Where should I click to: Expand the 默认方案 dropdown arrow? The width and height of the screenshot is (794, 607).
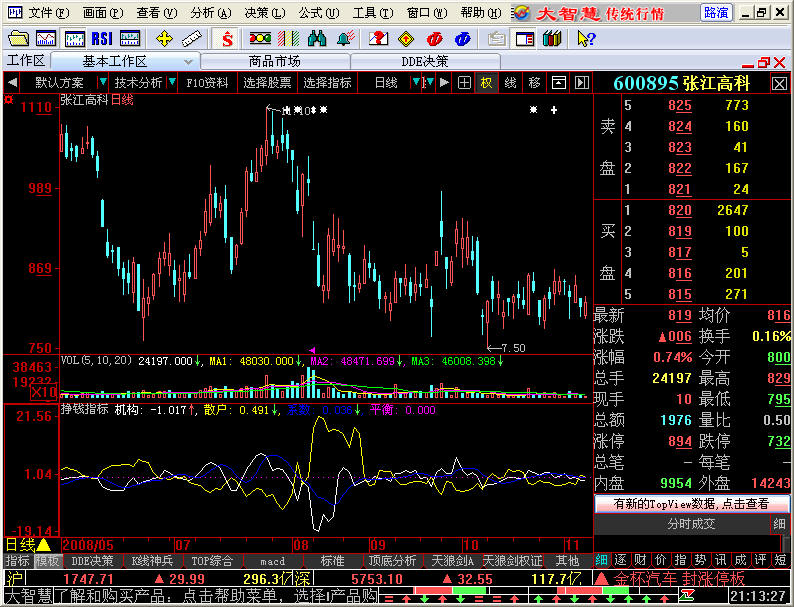pyautogui.click(x=103, y=82)
